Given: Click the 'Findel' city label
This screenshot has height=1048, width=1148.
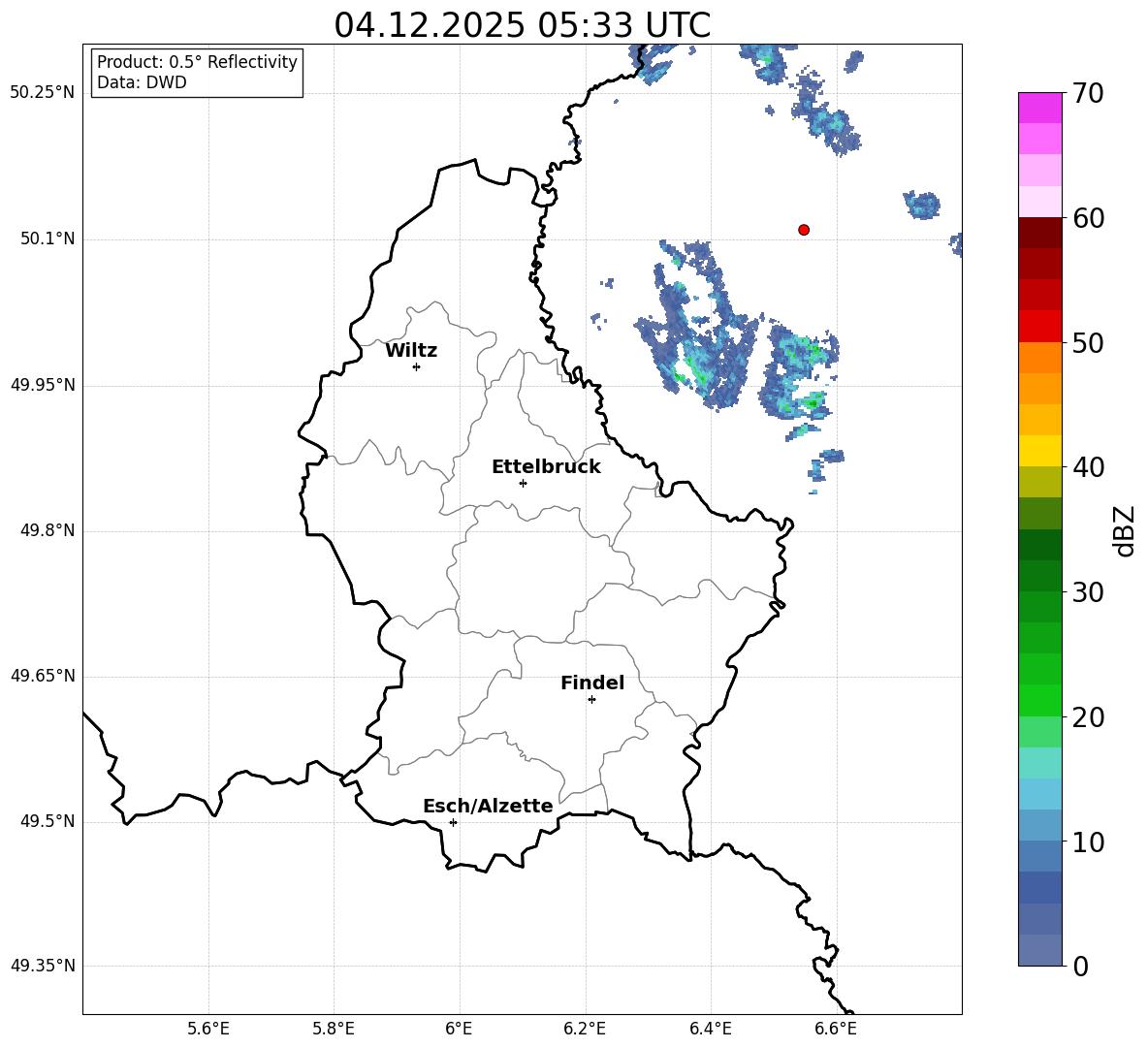Looking at the screenshot, I should [x=592, y=683].
